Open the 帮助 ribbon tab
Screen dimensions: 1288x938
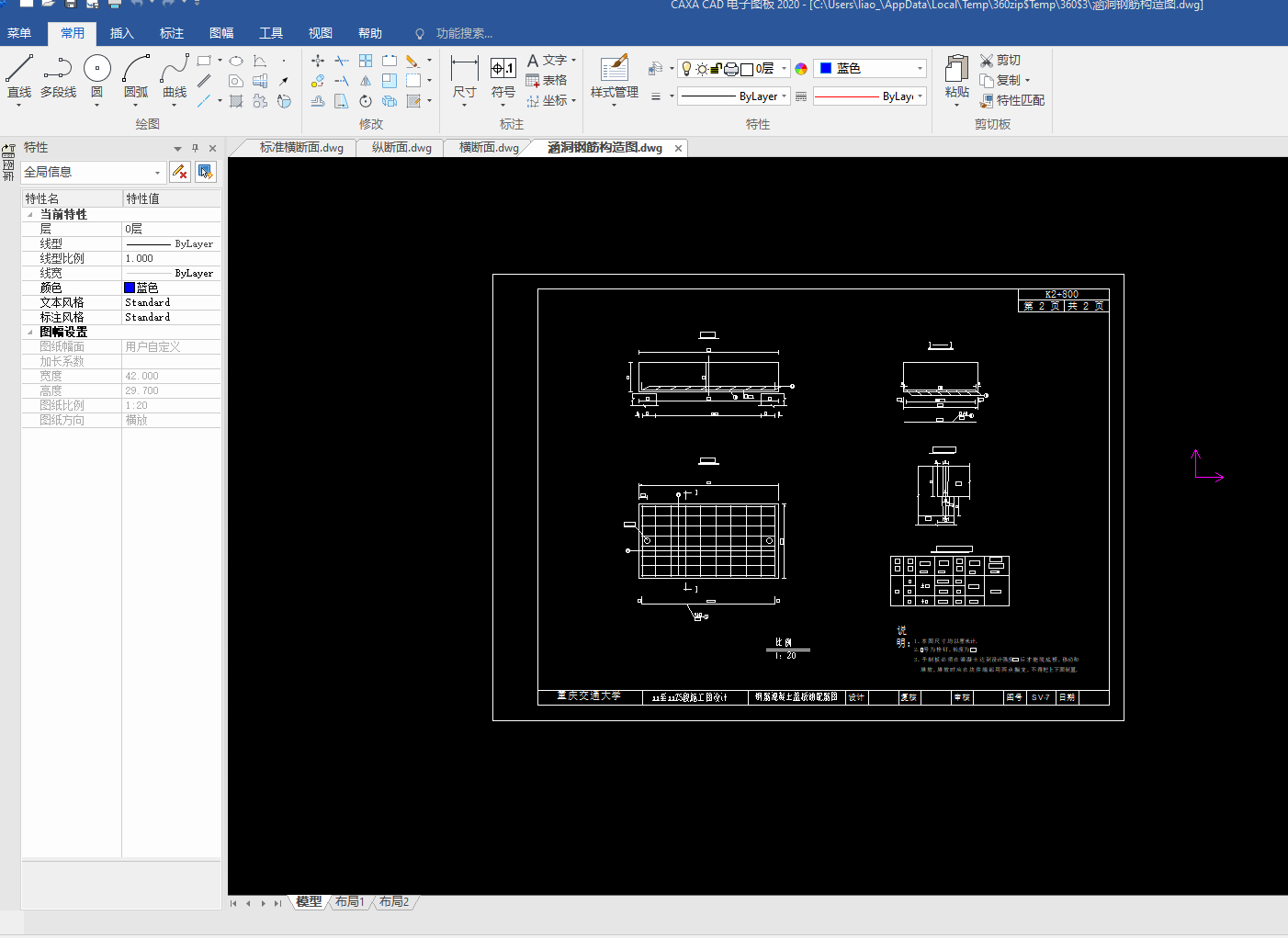(370, 33)
